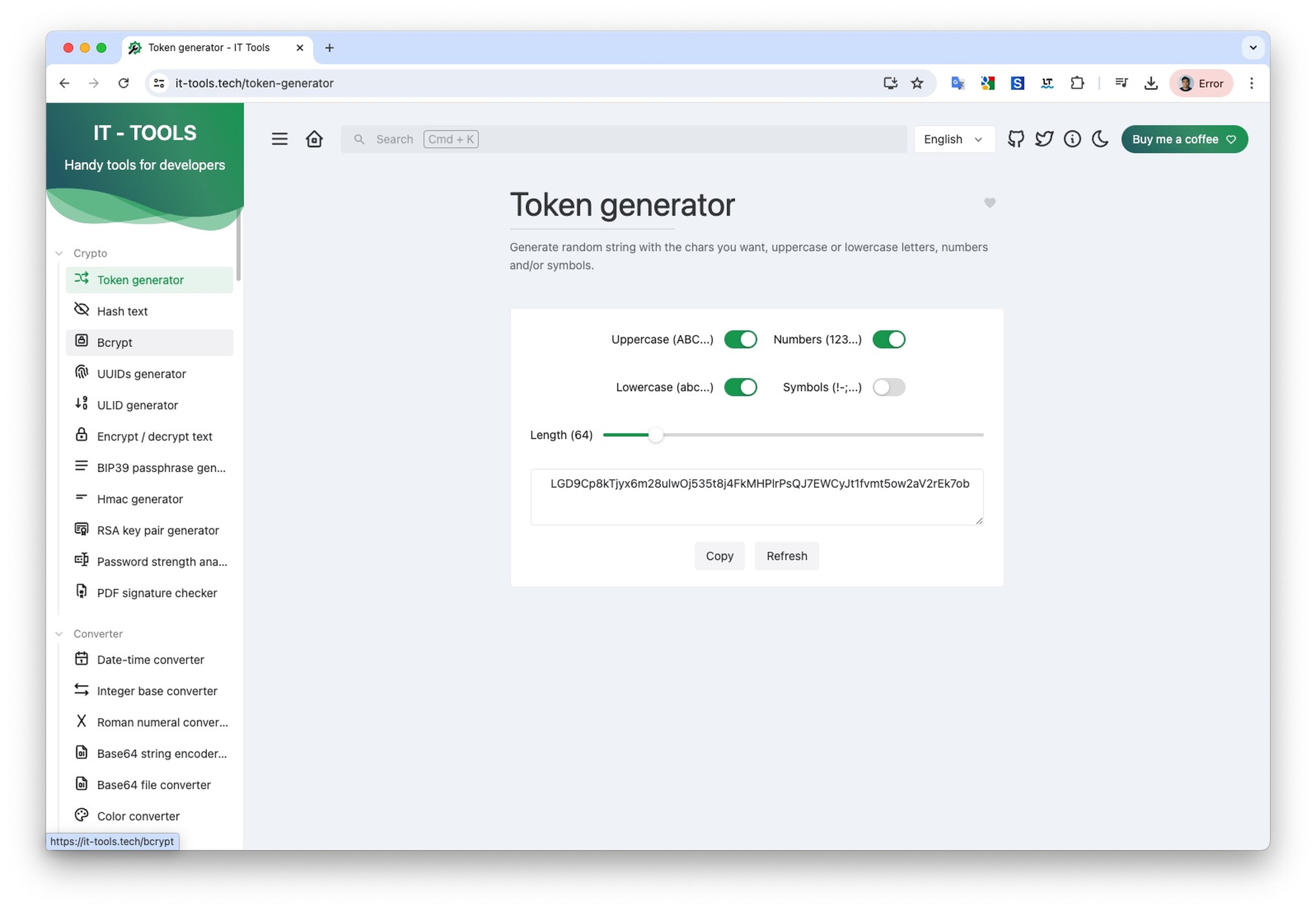Viewport: 1316px width, 911px height.
Task: Click the Copy button
Action: [x=720, y=555]
